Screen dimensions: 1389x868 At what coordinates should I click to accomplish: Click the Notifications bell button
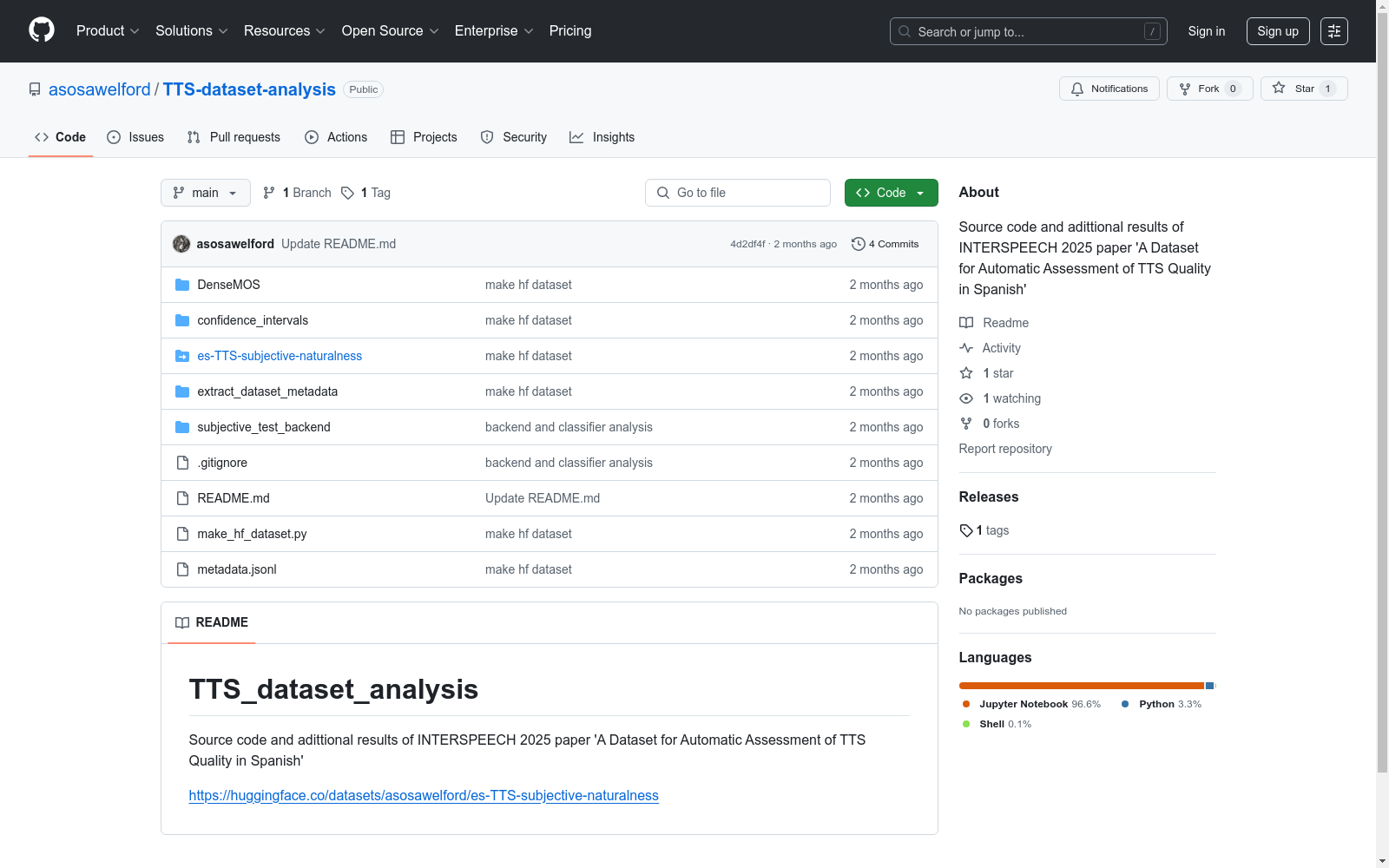tap(1109, 89)
